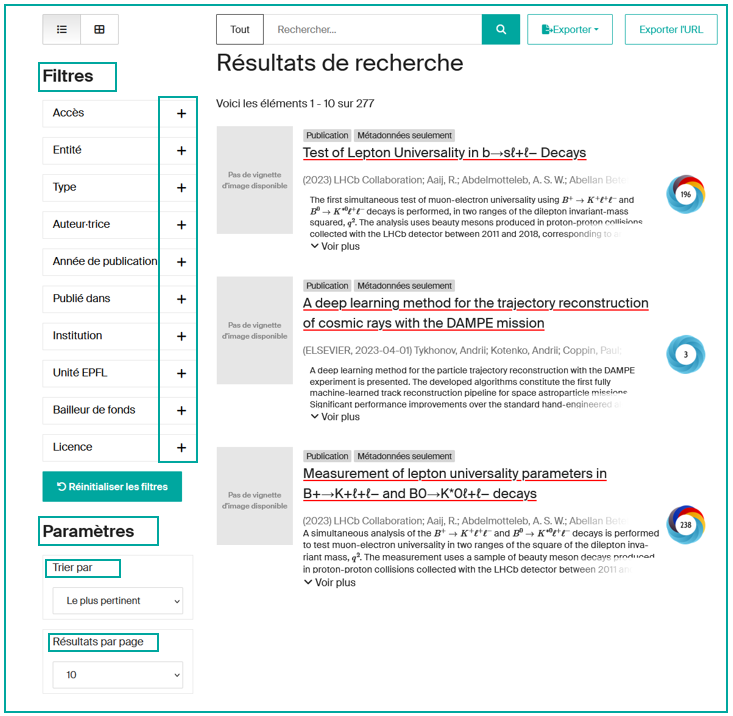Screen dimensions: 733x716
Task: Expand the Année de publication filter
Action: click(181, 262)
